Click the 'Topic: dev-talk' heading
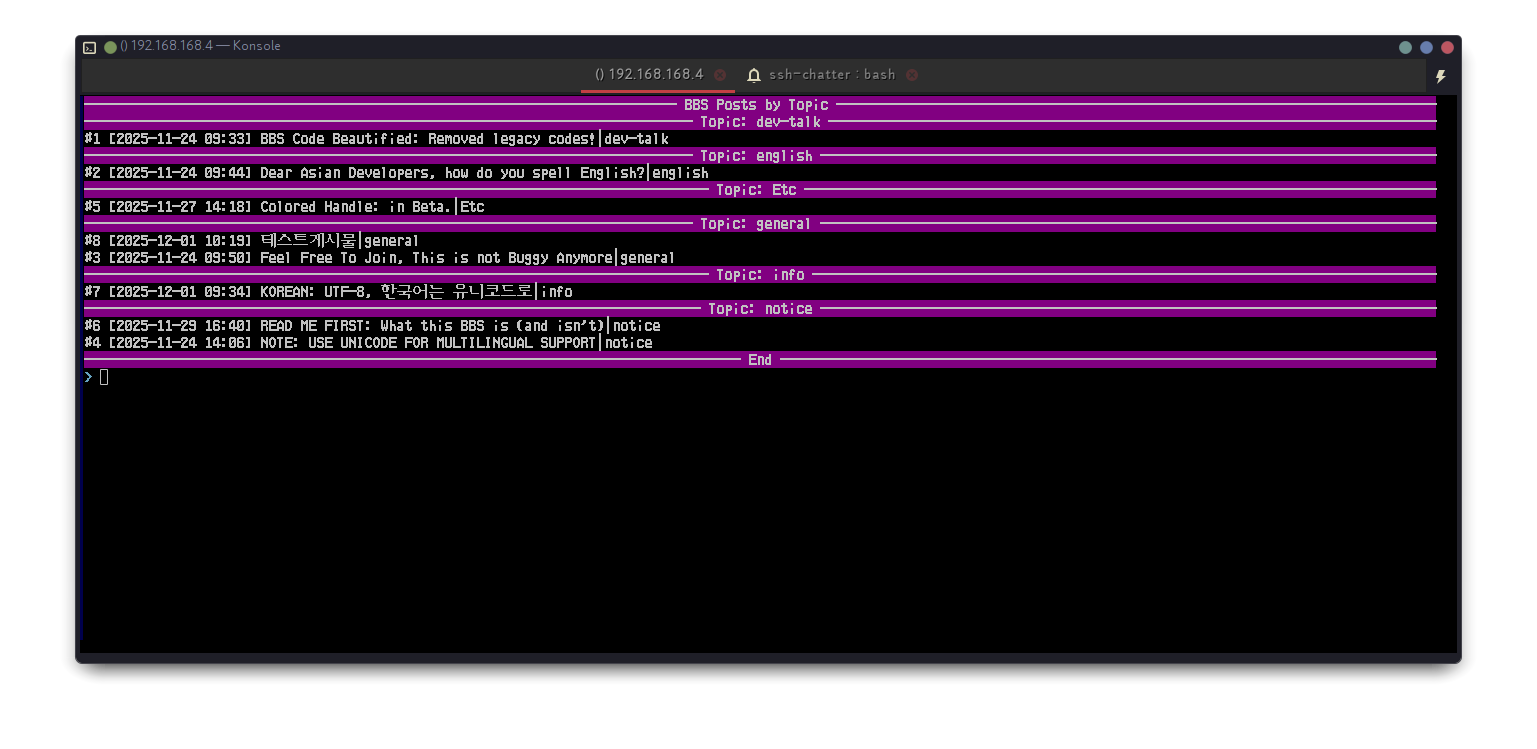 pyautogui.click(x=760, y=122)
